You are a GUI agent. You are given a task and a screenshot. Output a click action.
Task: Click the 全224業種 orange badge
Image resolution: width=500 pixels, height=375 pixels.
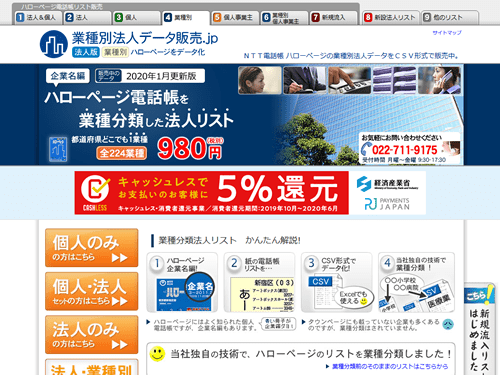click(122, 153)
